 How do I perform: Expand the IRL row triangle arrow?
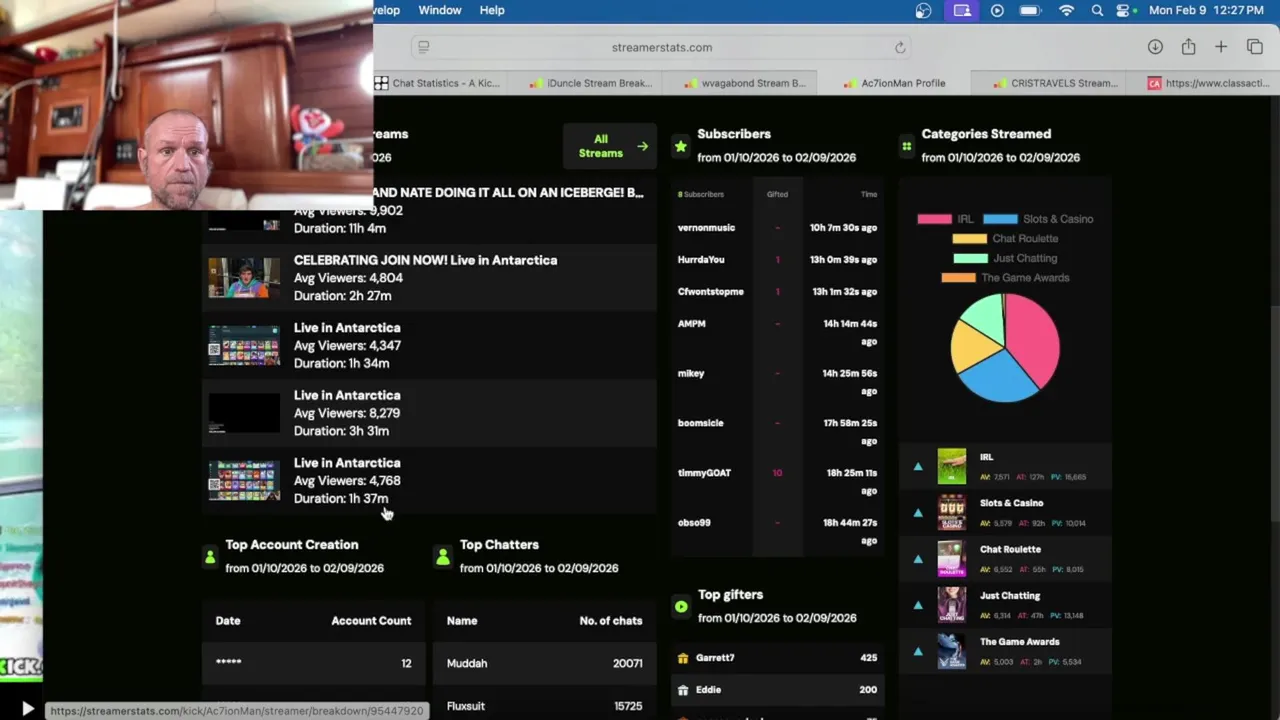pos(918,466)
